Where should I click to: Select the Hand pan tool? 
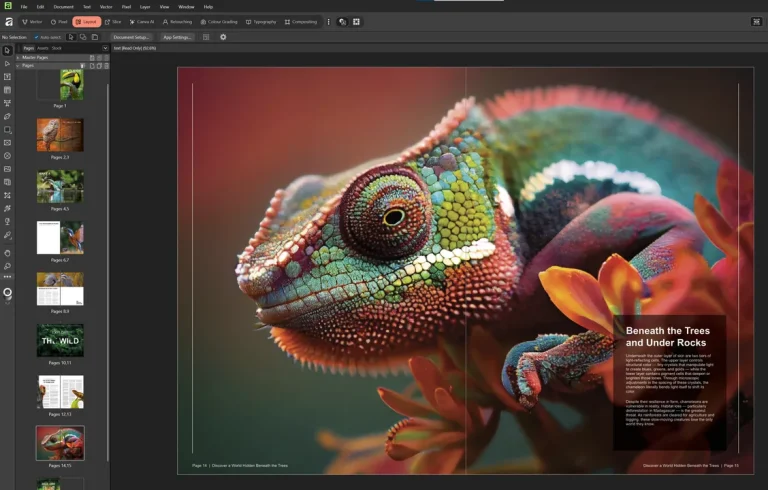[x=8, y=252]
